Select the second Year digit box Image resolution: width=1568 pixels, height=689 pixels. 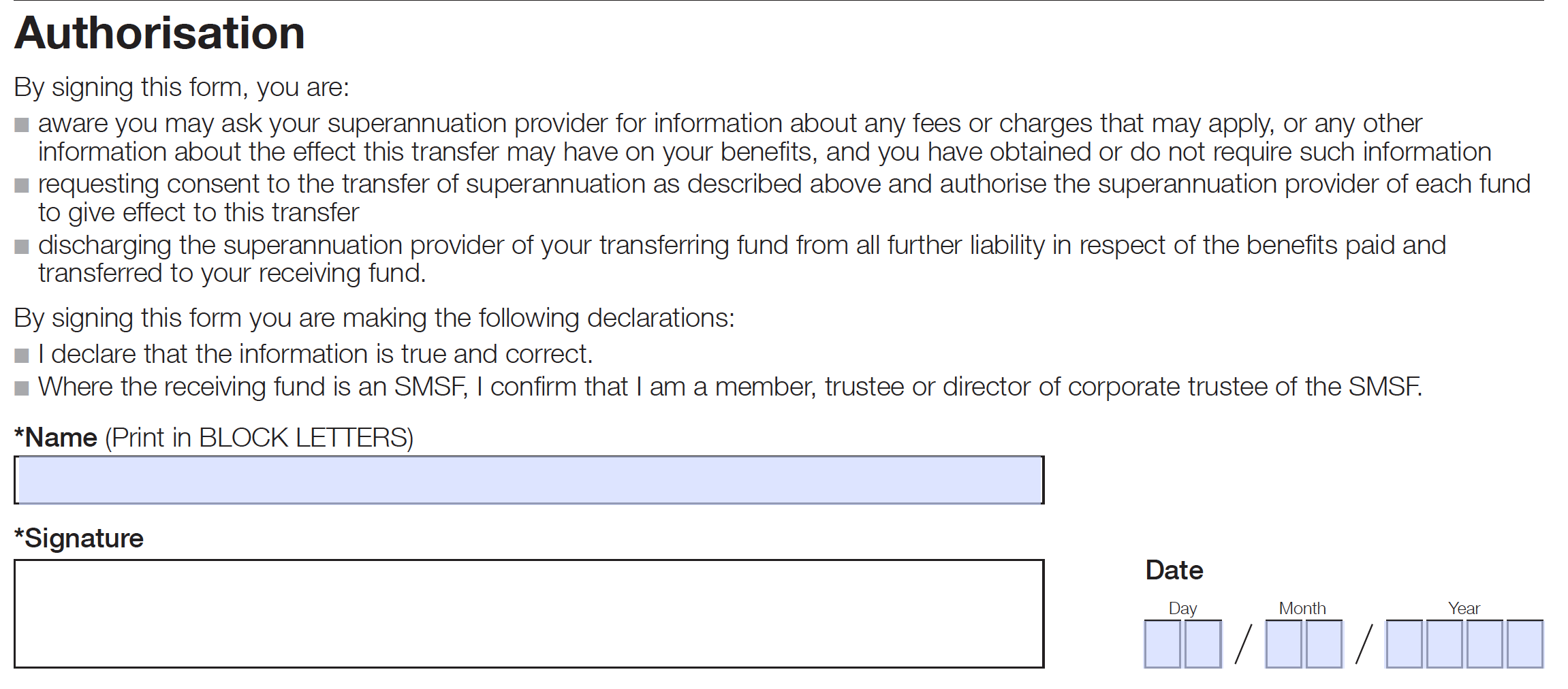pos(1445,644)
